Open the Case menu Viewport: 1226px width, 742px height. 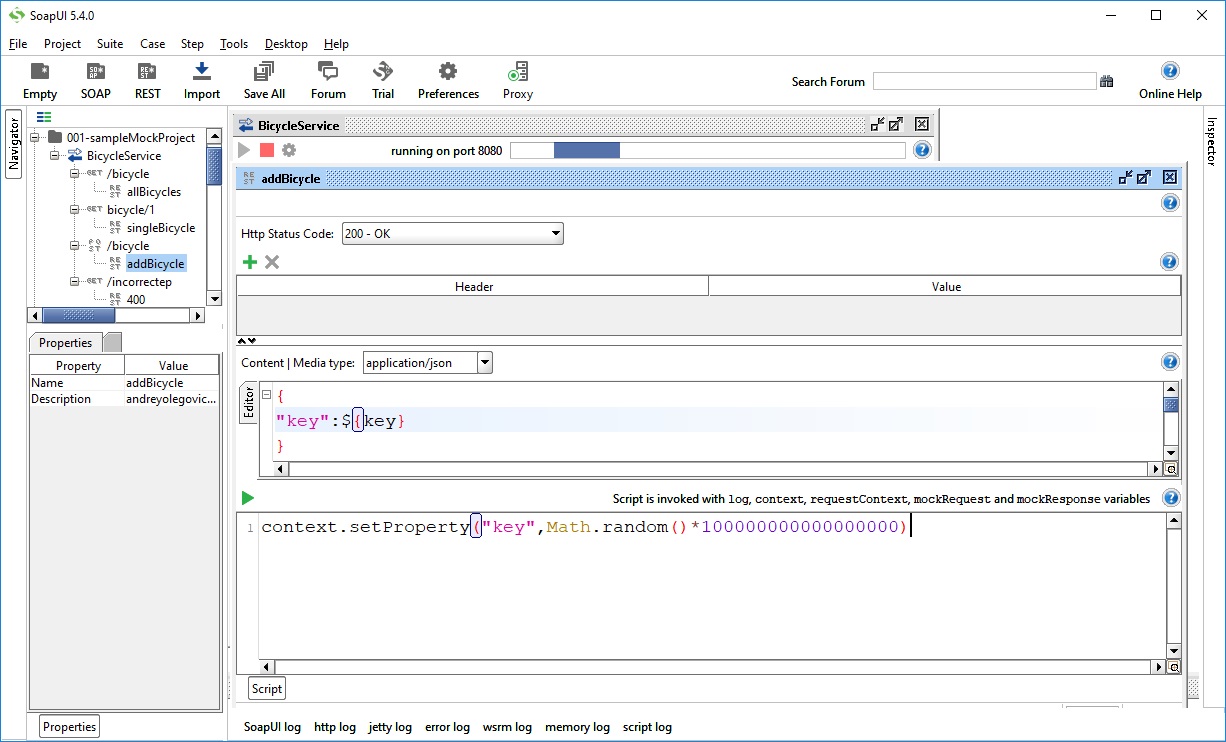(153, 44)
